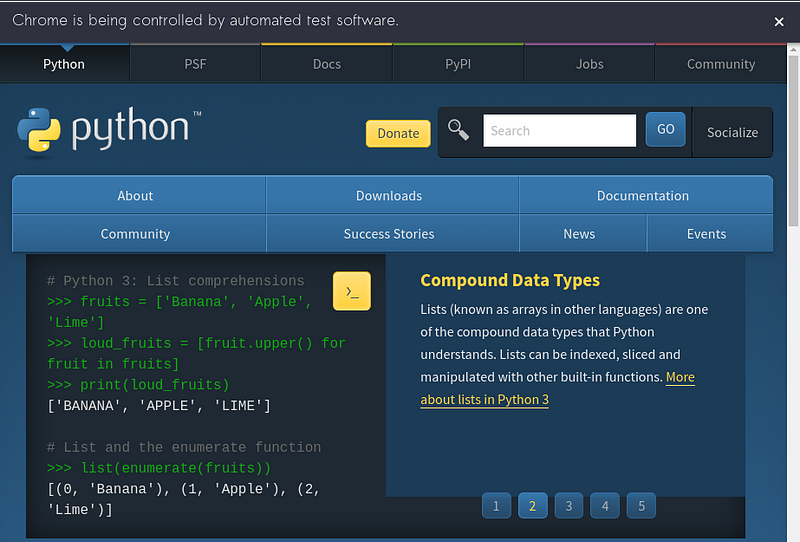Expand the Socialize menu
This screenshot has width=800, height=542.
[x=732, y=132]
